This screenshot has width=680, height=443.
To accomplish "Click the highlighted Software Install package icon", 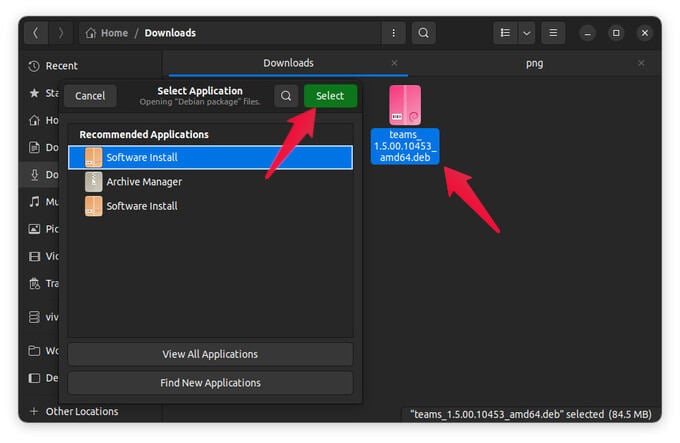I will point(94,157).
